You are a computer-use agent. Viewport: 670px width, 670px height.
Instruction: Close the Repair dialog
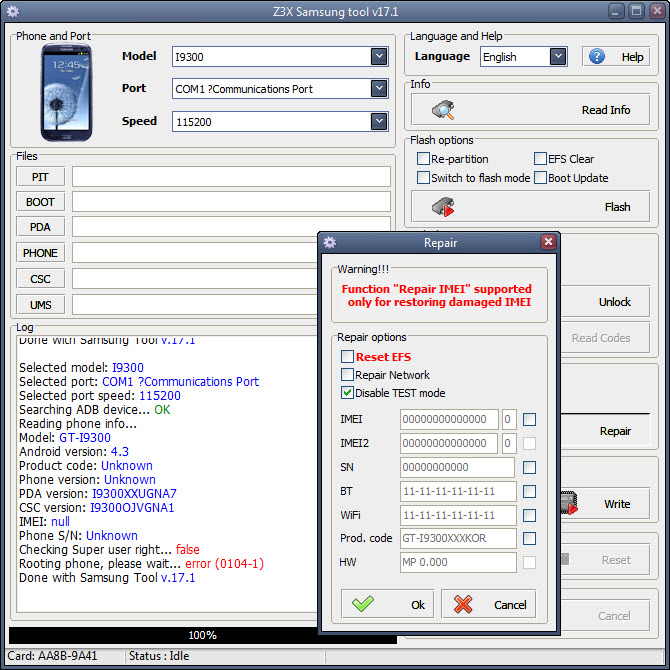[x=548, y=242]
